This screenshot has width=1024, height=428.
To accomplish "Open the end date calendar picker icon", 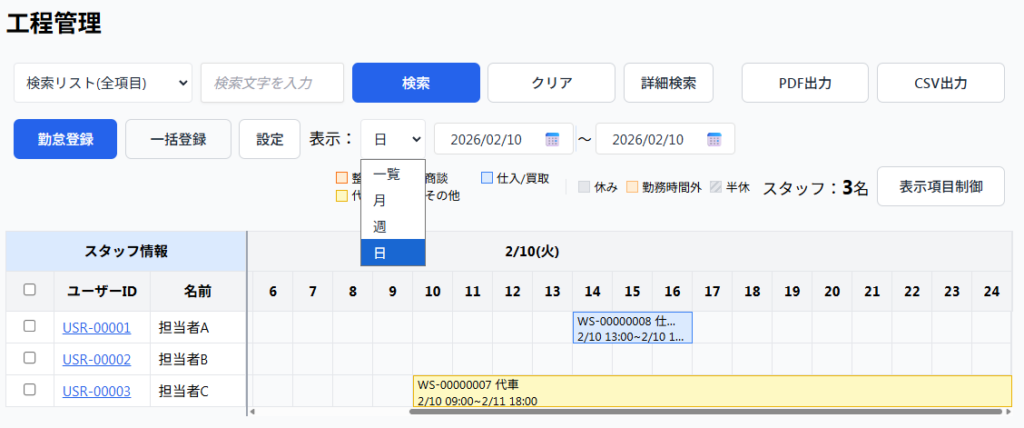I will coord(714,139).
